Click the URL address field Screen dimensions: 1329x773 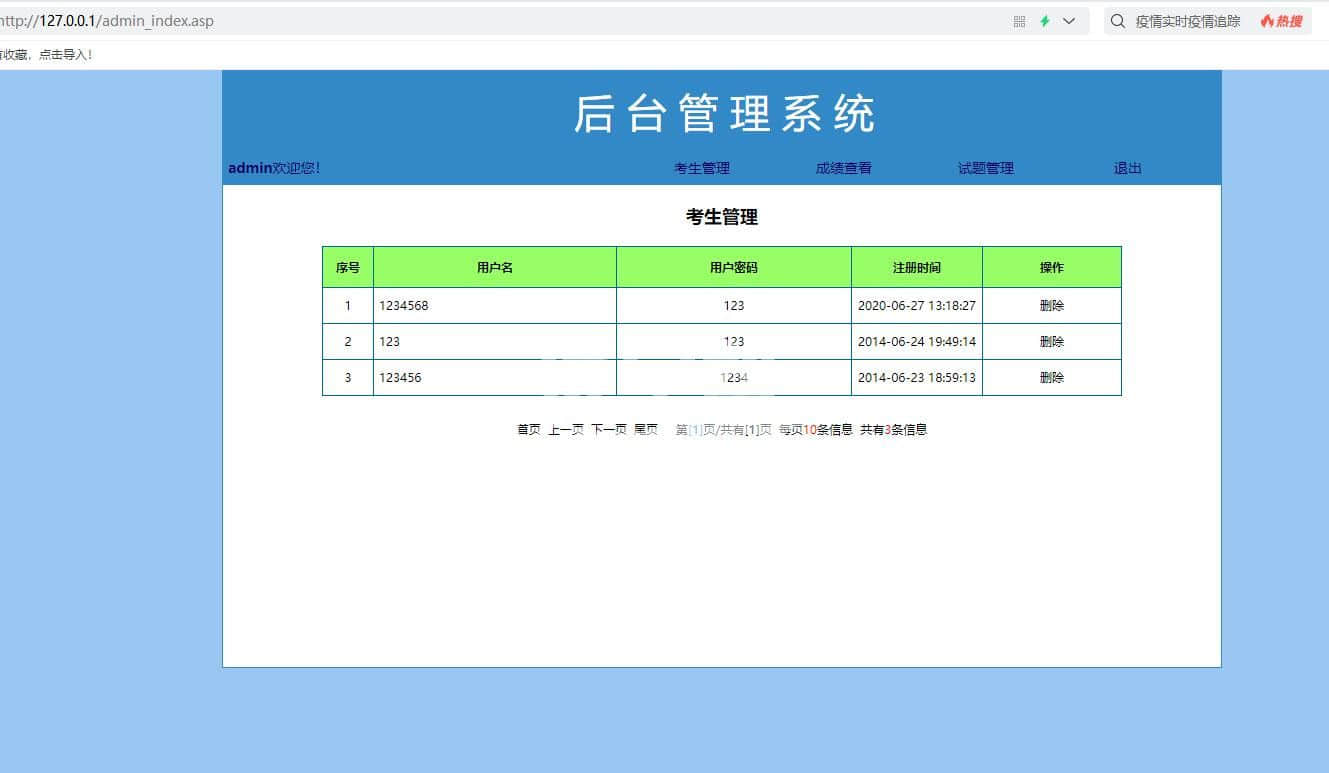pyautogui.click(x=500, y=21)
